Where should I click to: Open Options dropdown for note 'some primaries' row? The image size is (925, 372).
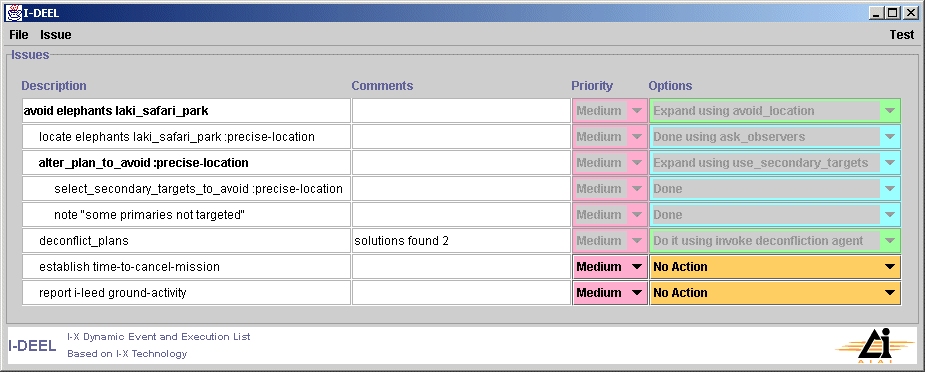tap(775, 215)
